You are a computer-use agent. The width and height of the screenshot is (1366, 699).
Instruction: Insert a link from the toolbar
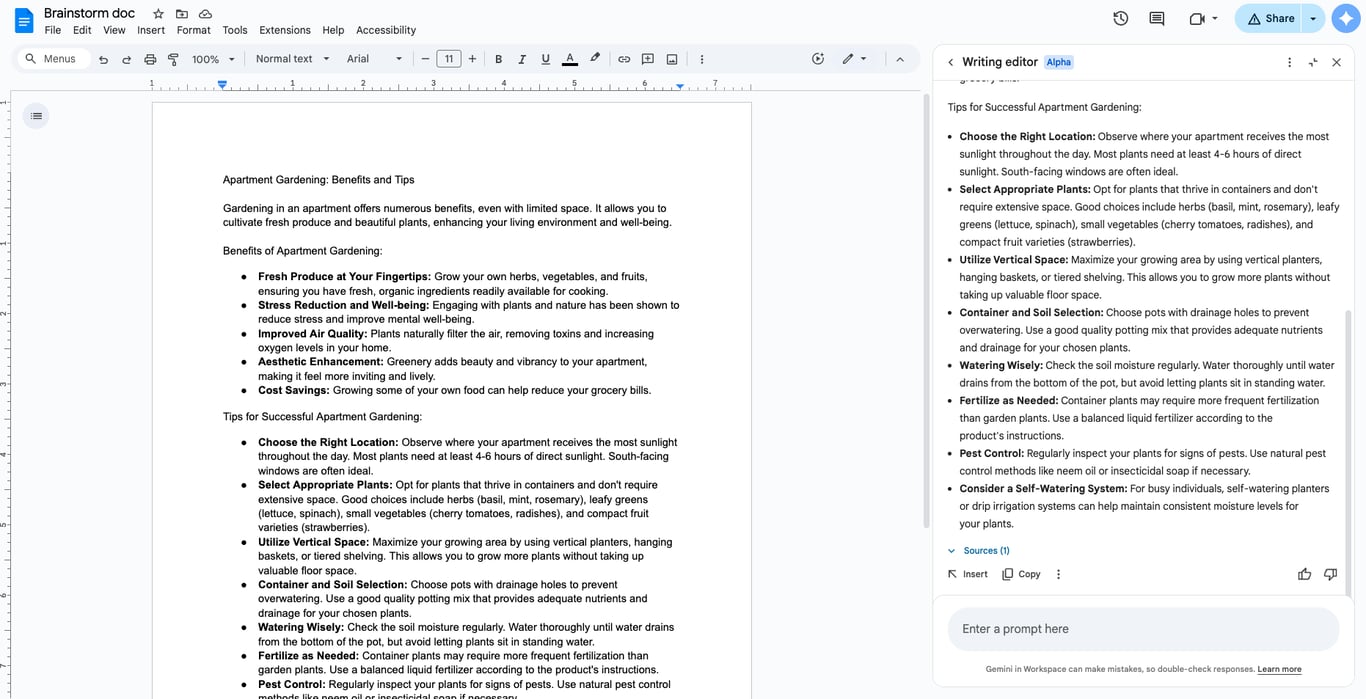(623, 59)
